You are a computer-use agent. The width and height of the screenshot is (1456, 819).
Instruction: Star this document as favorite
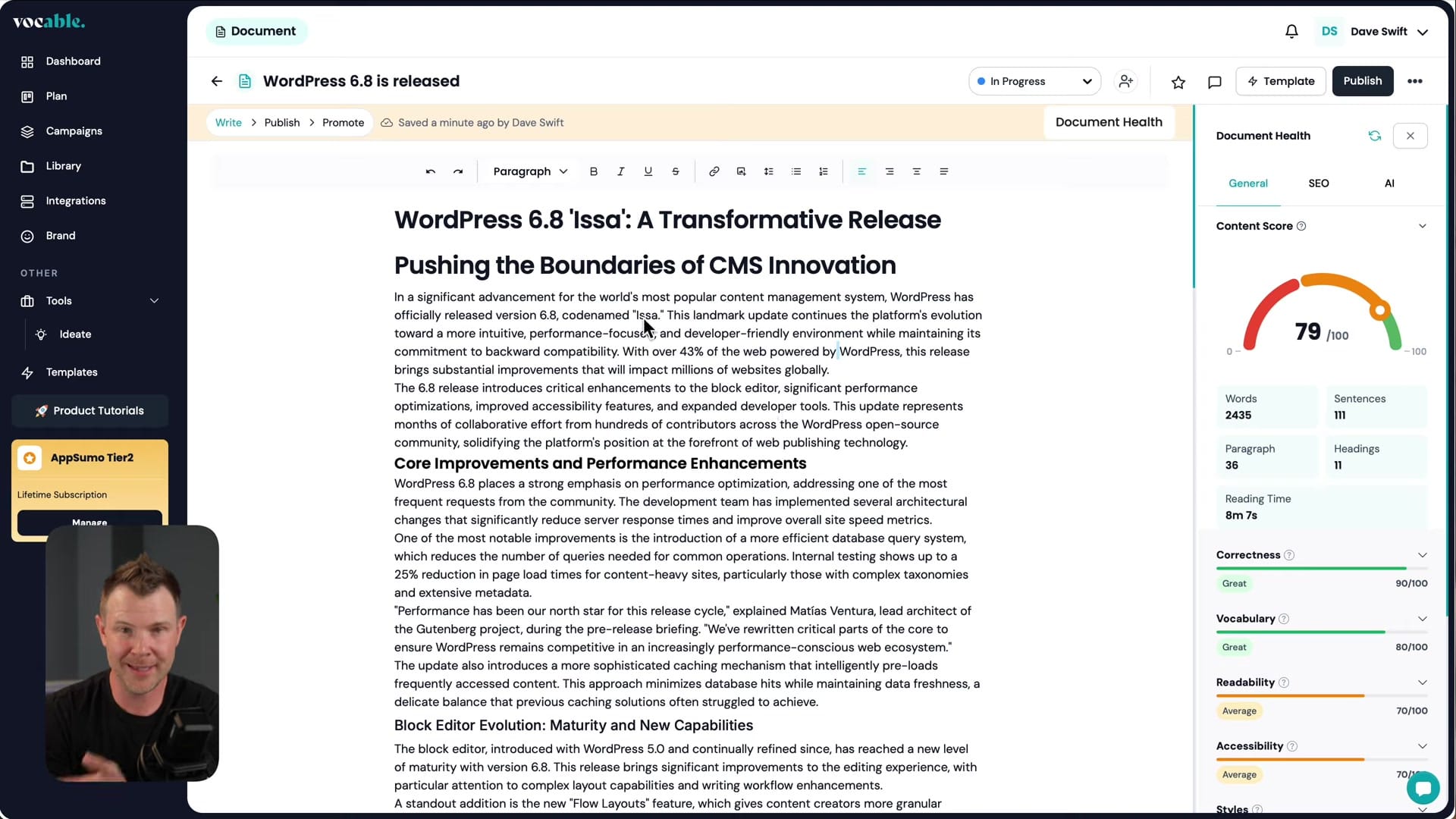[x=1178, y=82]
